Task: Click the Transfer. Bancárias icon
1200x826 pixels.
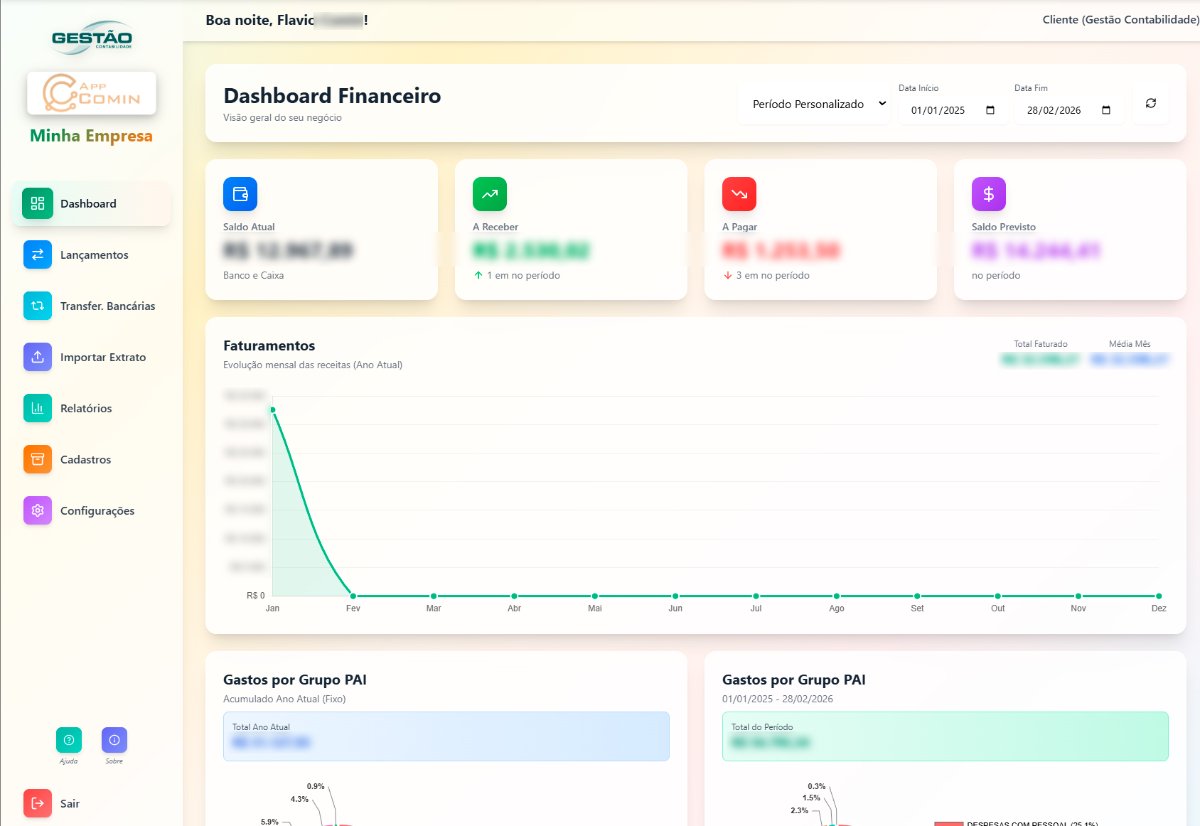Action: coord(37,306)
